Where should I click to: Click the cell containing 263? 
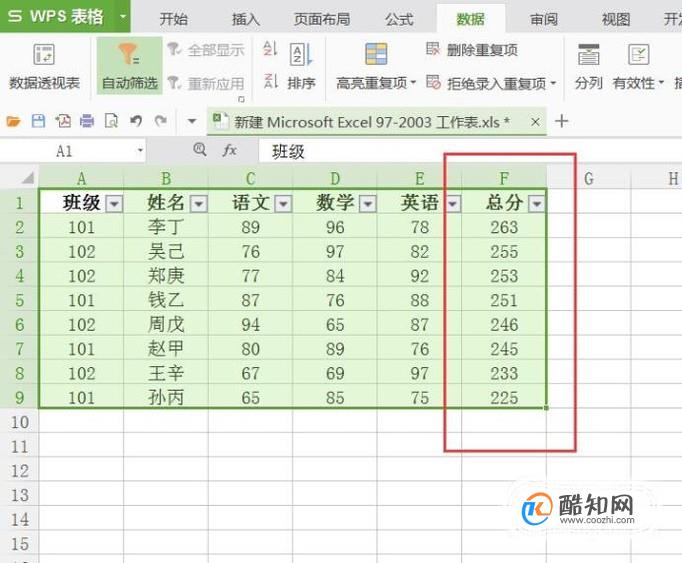tap(504, 227)
